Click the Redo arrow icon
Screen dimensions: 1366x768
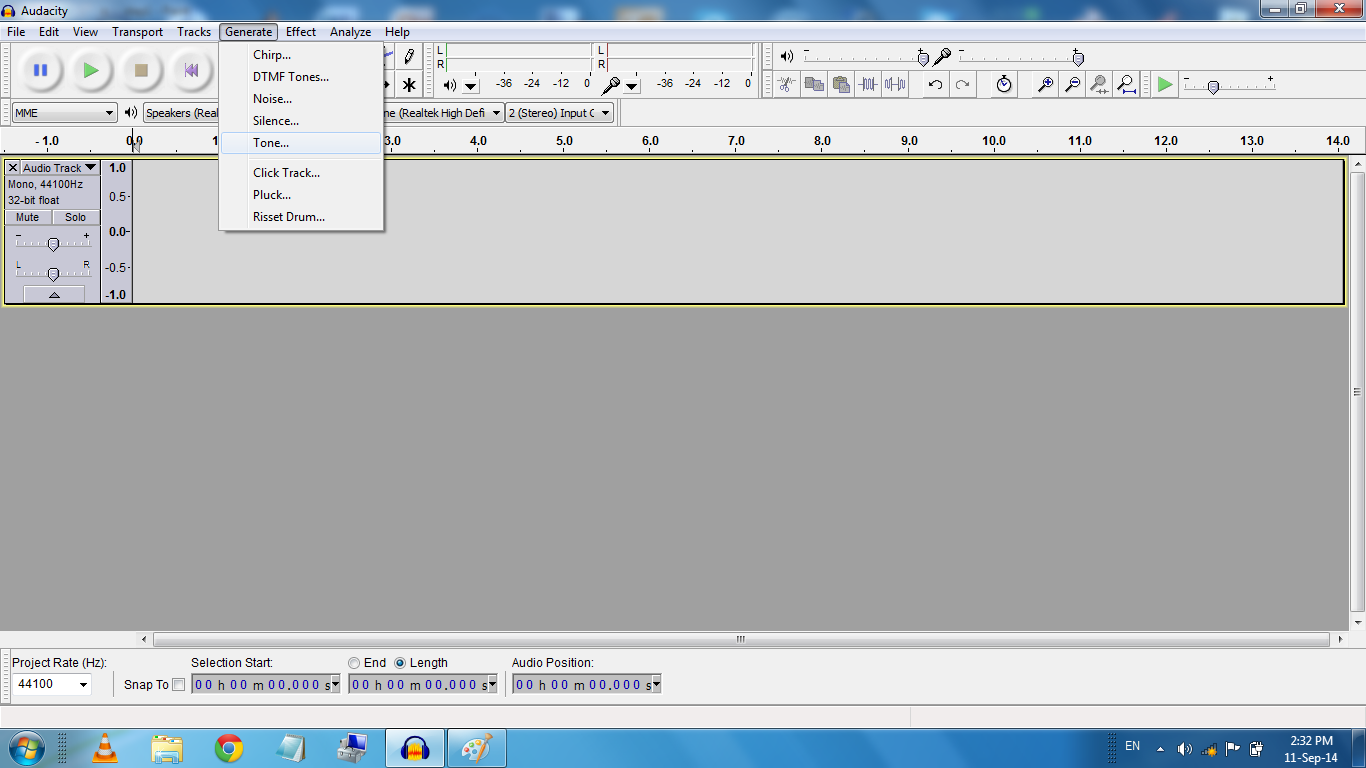pos(962,84)
